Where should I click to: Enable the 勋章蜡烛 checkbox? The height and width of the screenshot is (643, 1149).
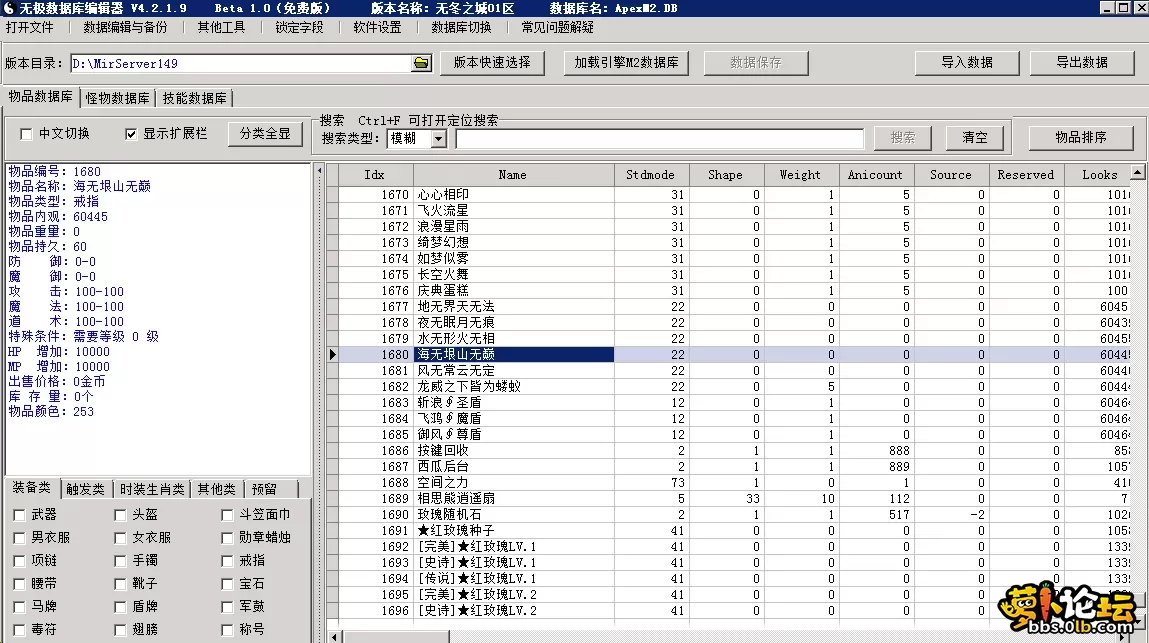(x=227, y=538)
